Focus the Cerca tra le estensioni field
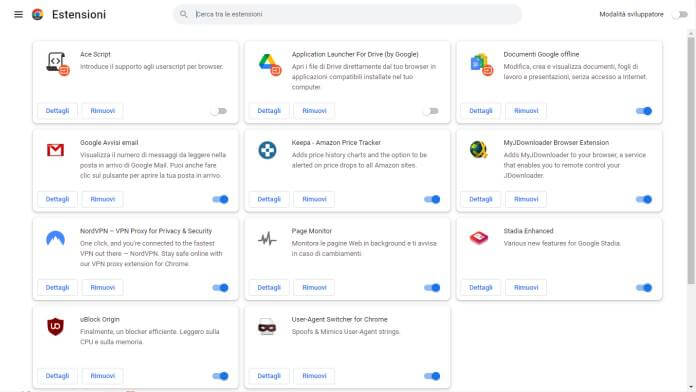This screenshot has width=696, height=392. click(347, 14)
